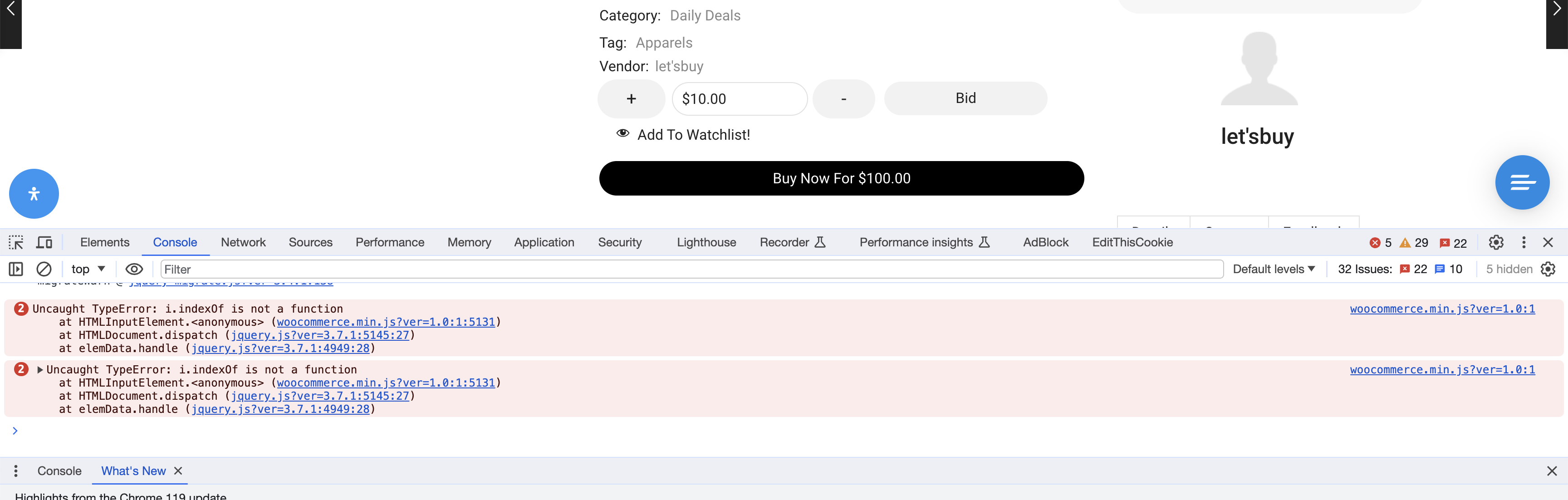Focus the $10.00 bid amount field
This screenshot has height=500, width=1568.
pos(740,98)
